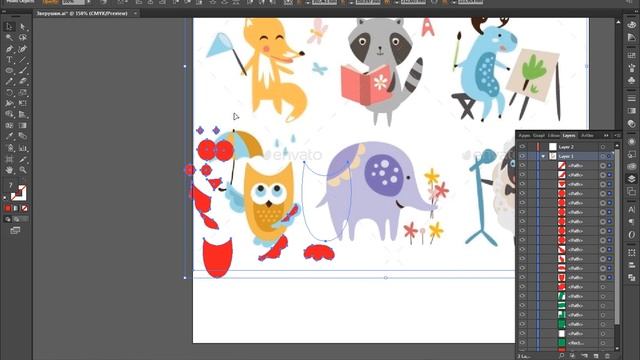Screen dimensions: 640x360
Task: Select the Scale tool
Action: click(x=22, y=93)
